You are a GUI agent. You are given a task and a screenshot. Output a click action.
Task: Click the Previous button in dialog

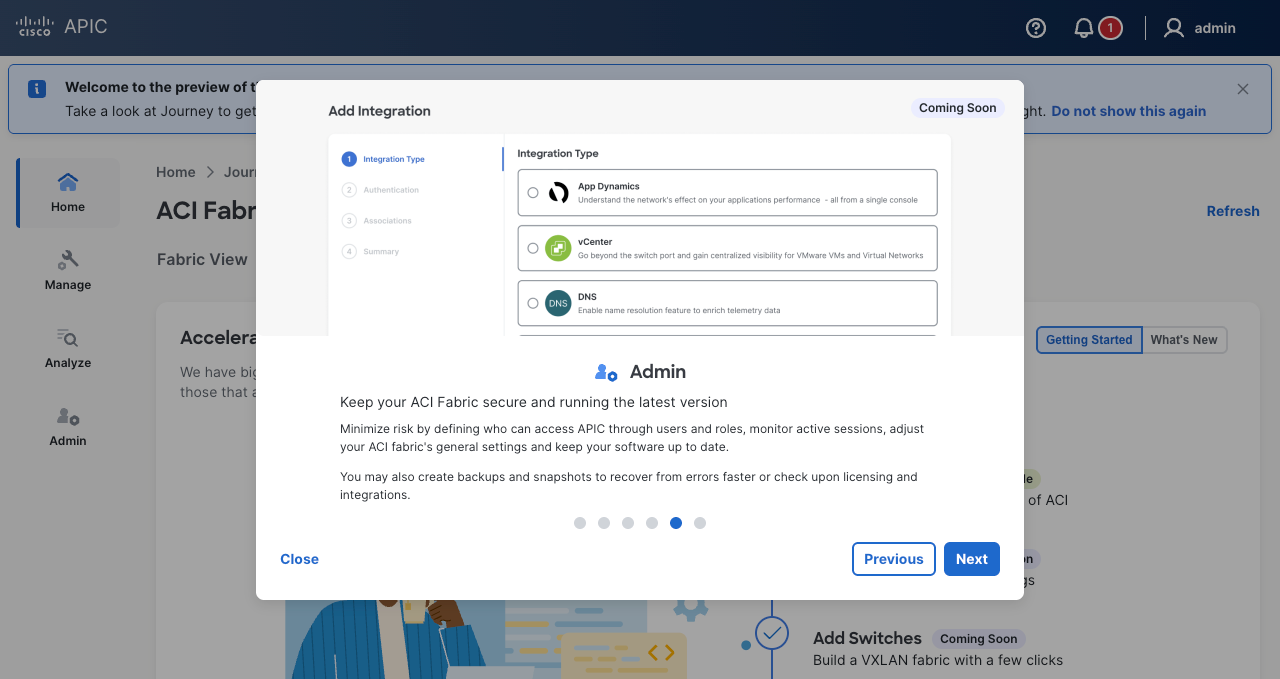point(893,559)
